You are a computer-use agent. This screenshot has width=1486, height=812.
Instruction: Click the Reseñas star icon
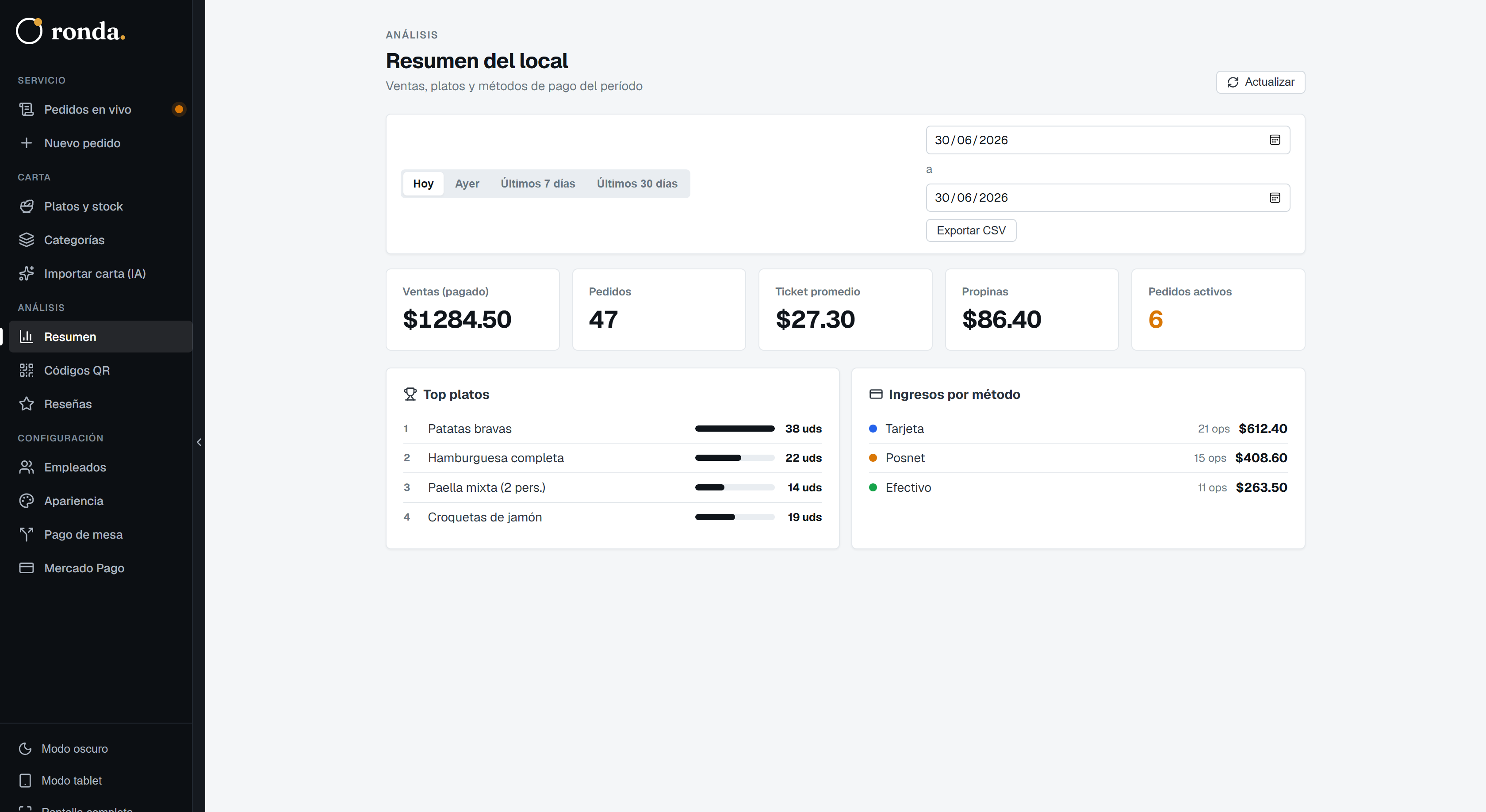[x=27, y=403]
